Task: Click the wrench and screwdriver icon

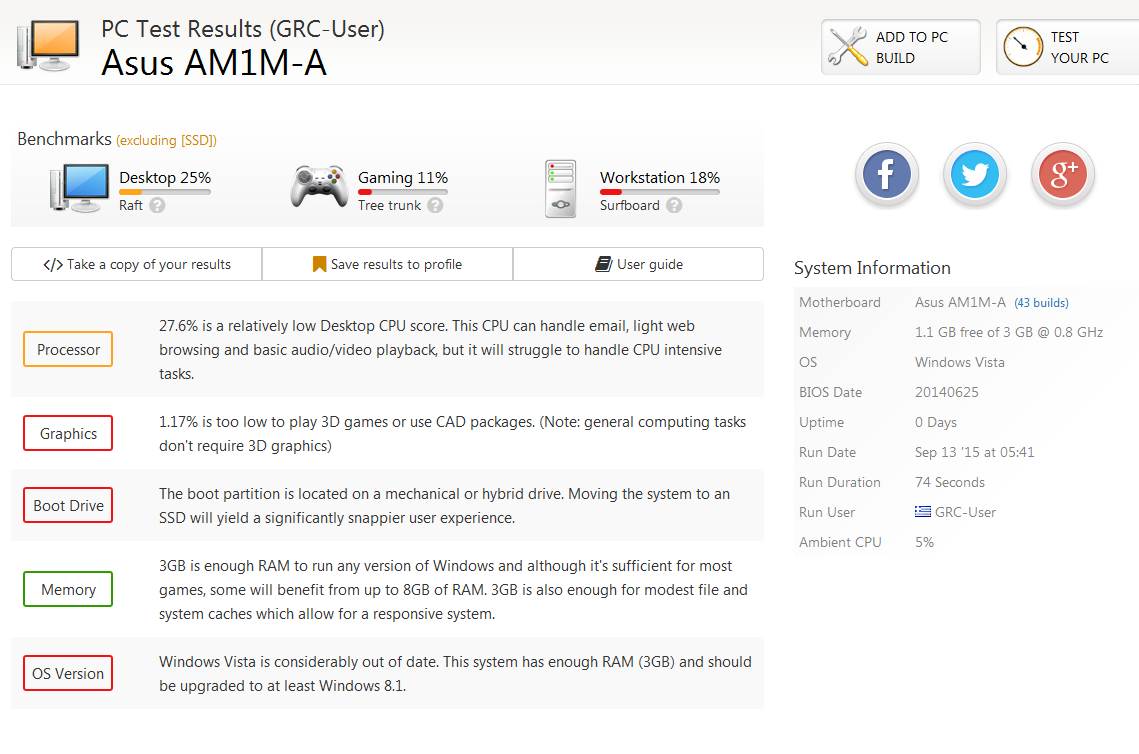Action: point(848,46)
